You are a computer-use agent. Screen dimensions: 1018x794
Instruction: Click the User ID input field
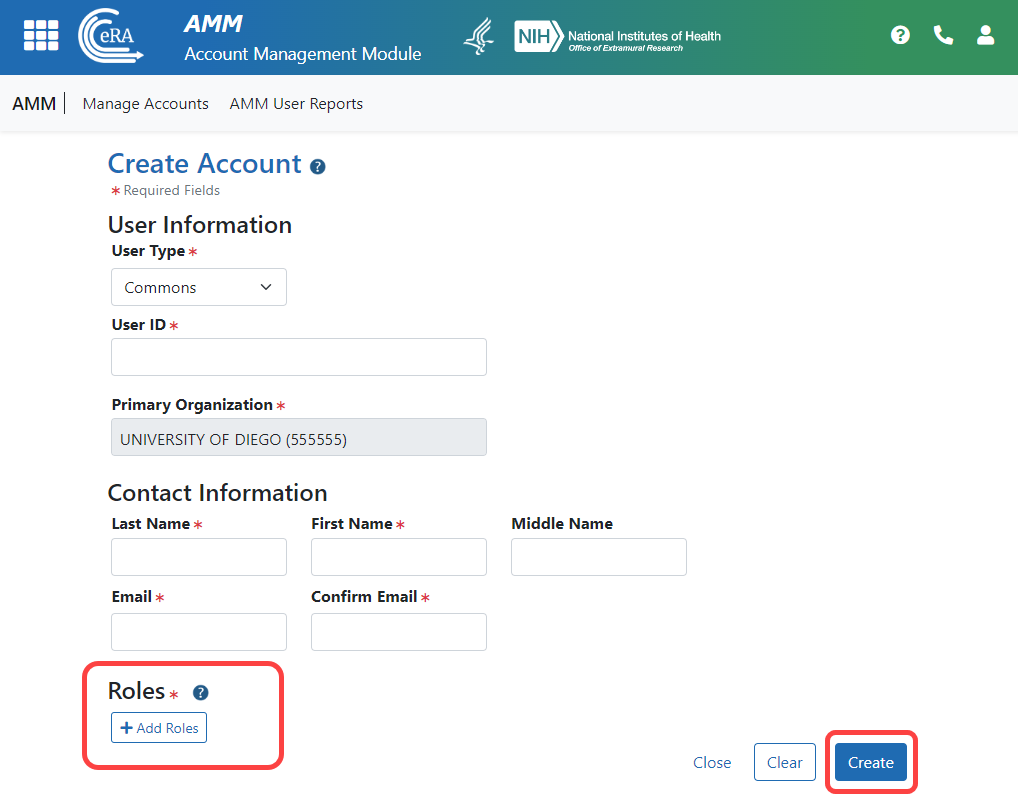(298, 357)
